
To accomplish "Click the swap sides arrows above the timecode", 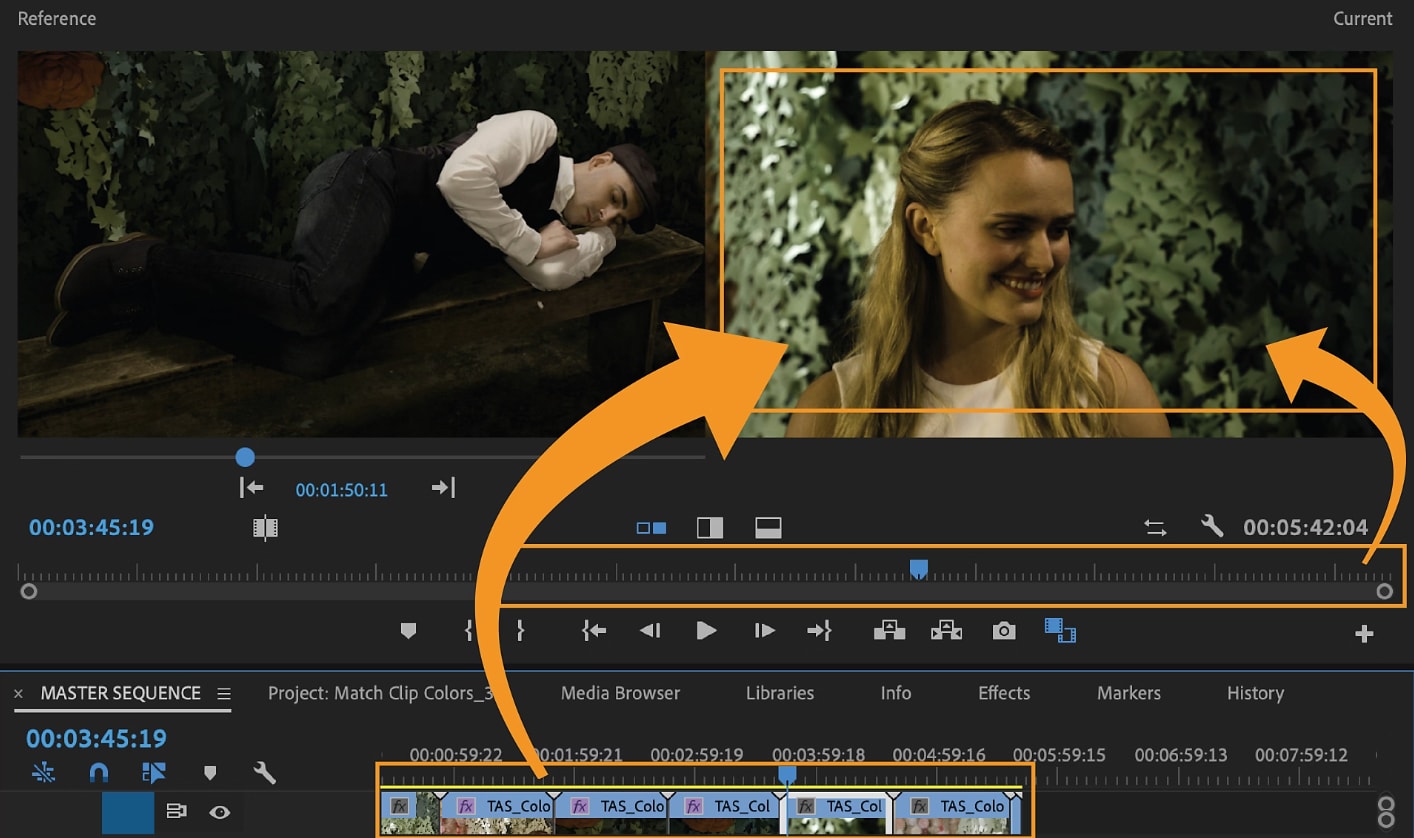I will pyautogui.click(x=1155, y=527).
